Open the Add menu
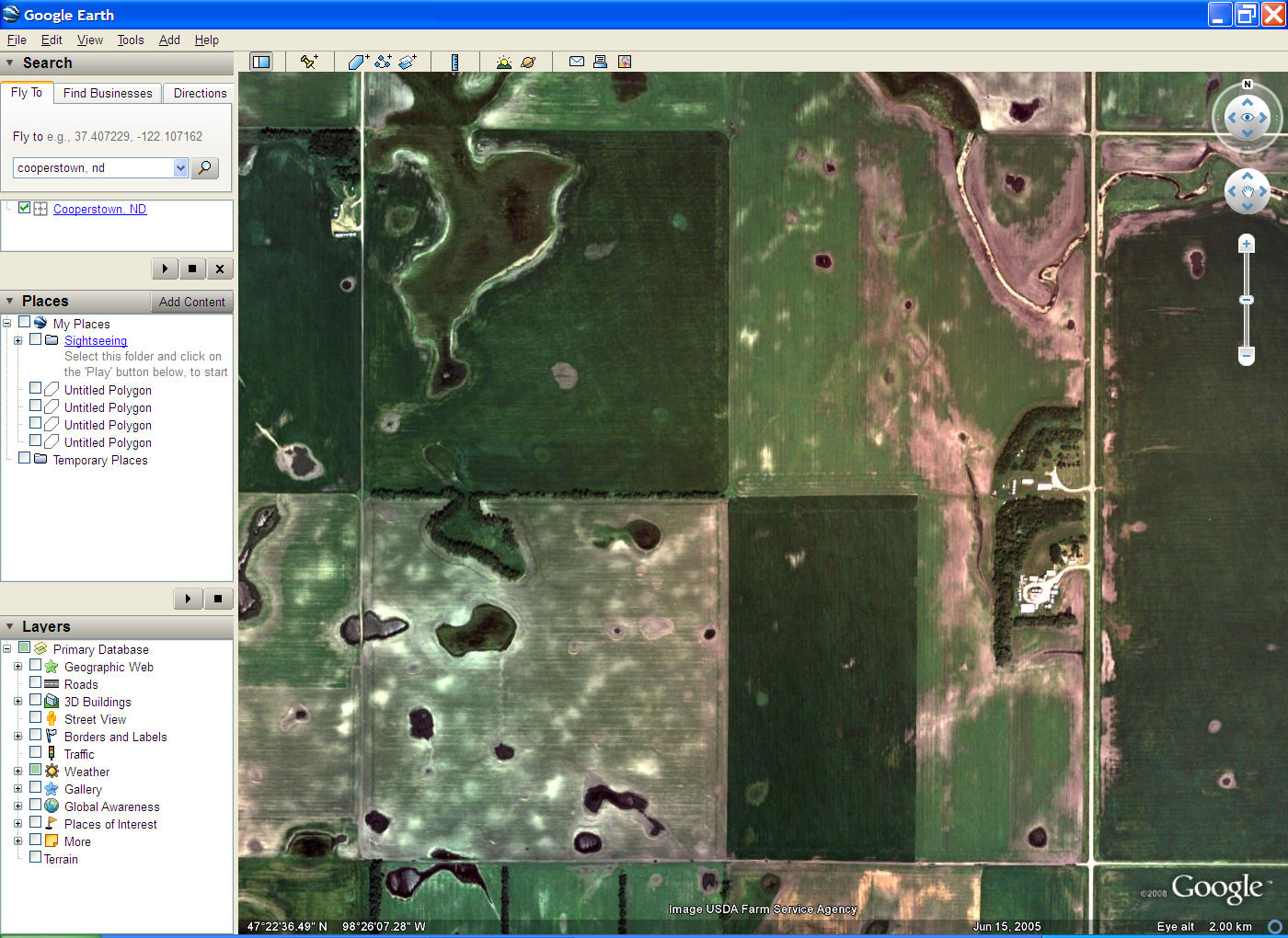This screenshot has width=1288, height=938. click(169, 40)
